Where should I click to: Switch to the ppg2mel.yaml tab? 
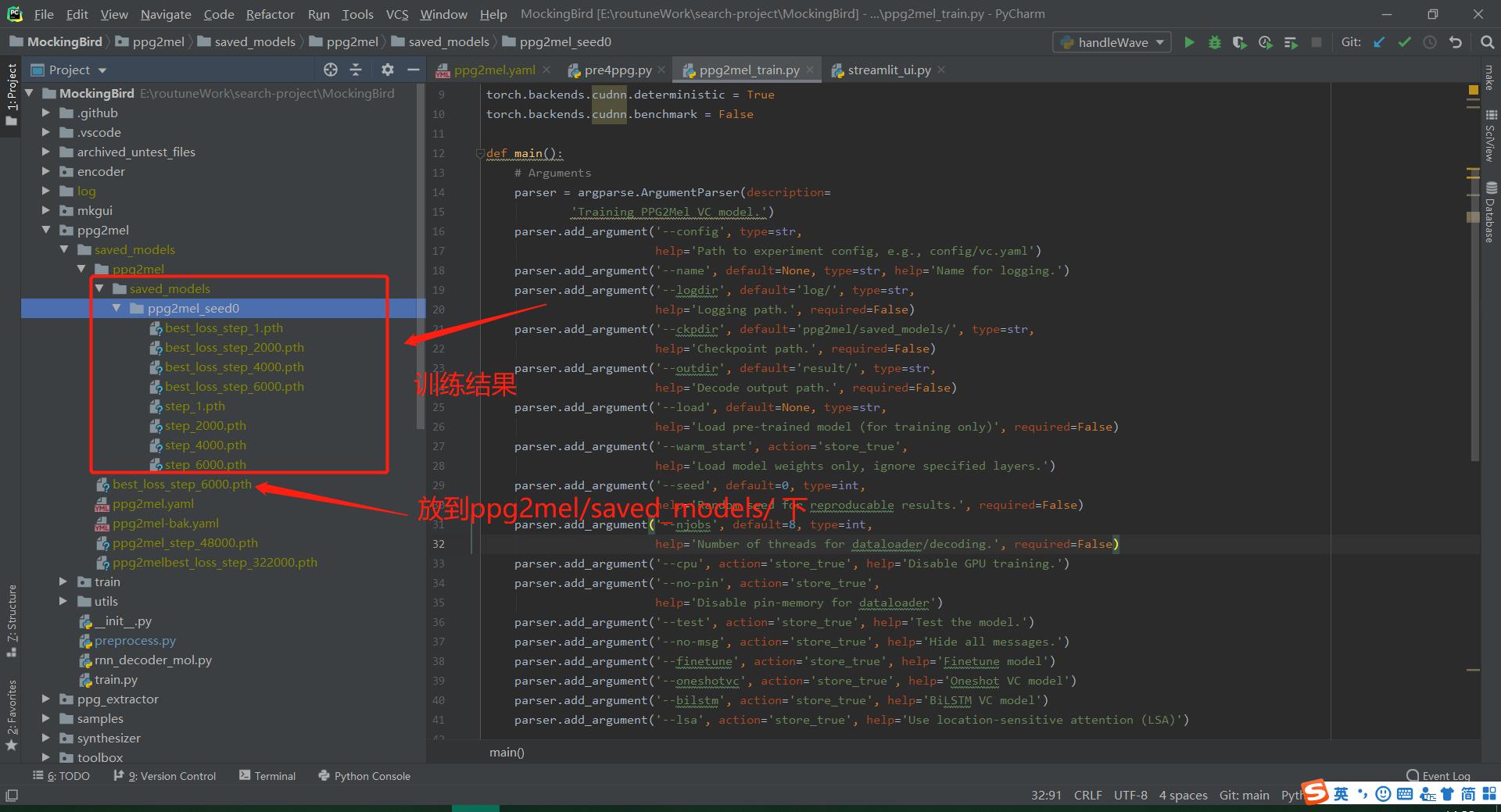click(x=495, y=70)
